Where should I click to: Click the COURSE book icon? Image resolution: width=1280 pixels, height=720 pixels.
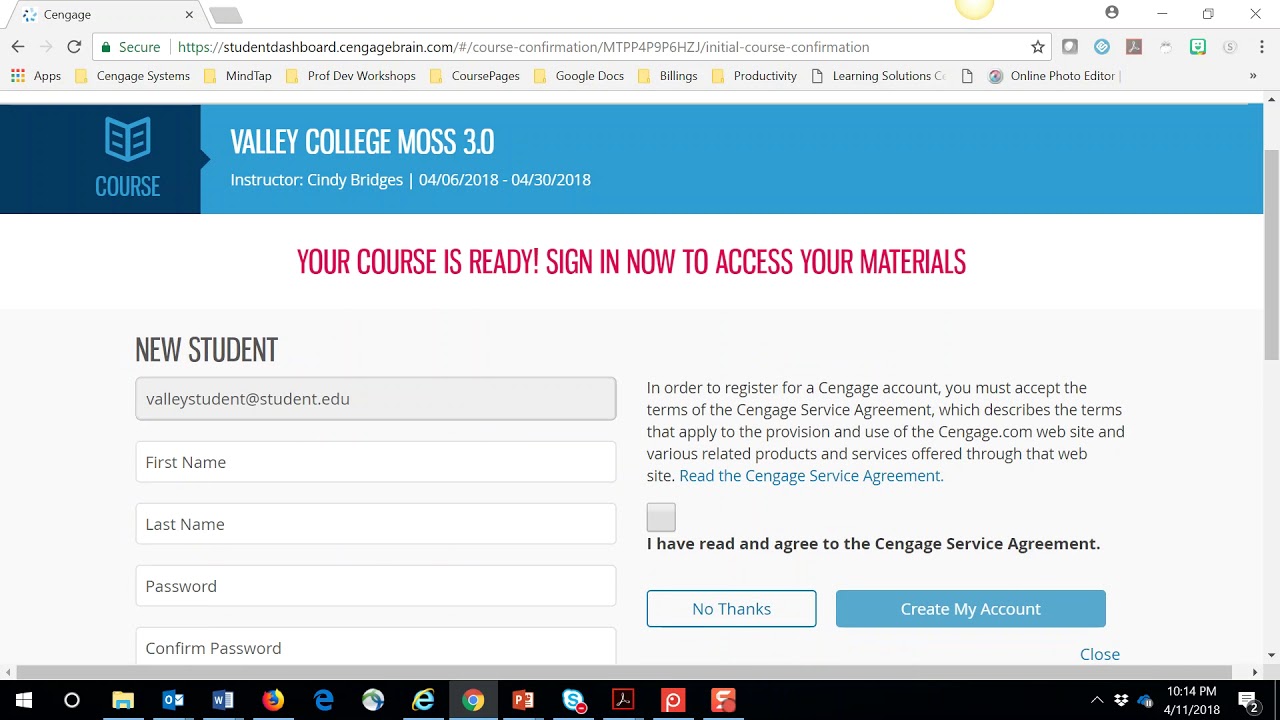coord(127,139)
